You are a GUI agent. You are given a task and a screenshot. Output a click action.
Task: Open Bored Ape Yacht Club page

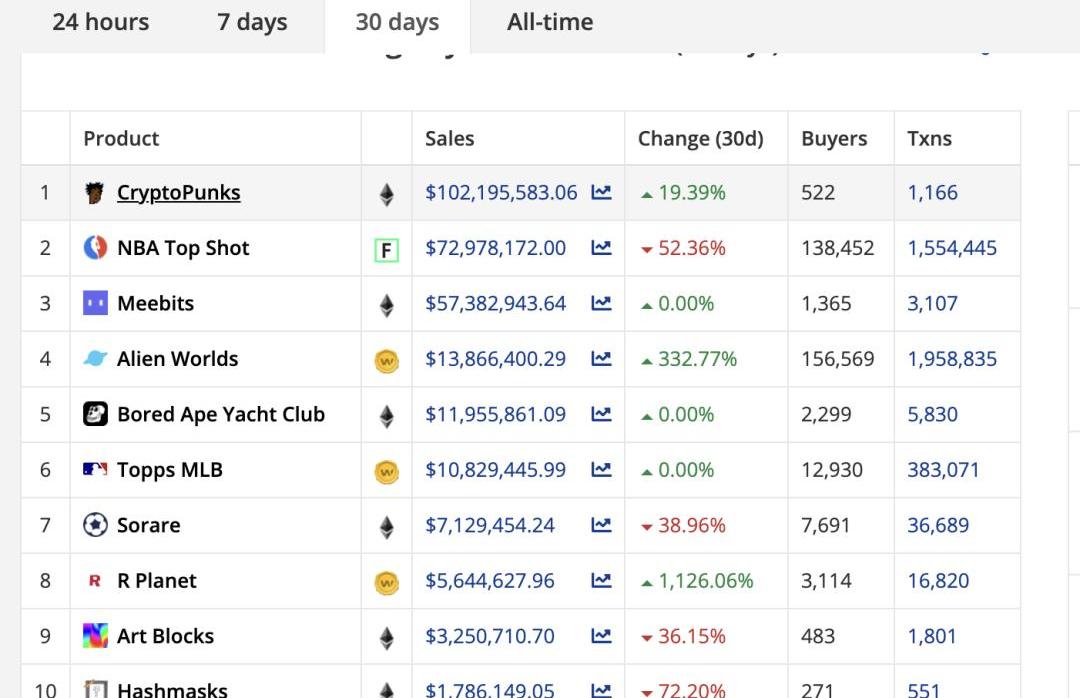(221, 414)
